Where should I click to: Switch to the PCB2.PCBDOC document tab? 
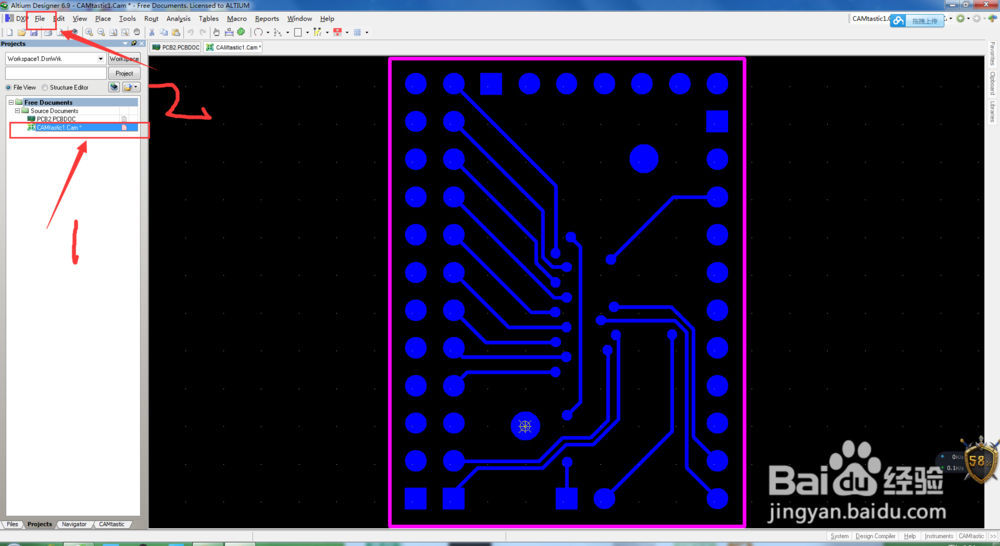[x=175, y=47]
